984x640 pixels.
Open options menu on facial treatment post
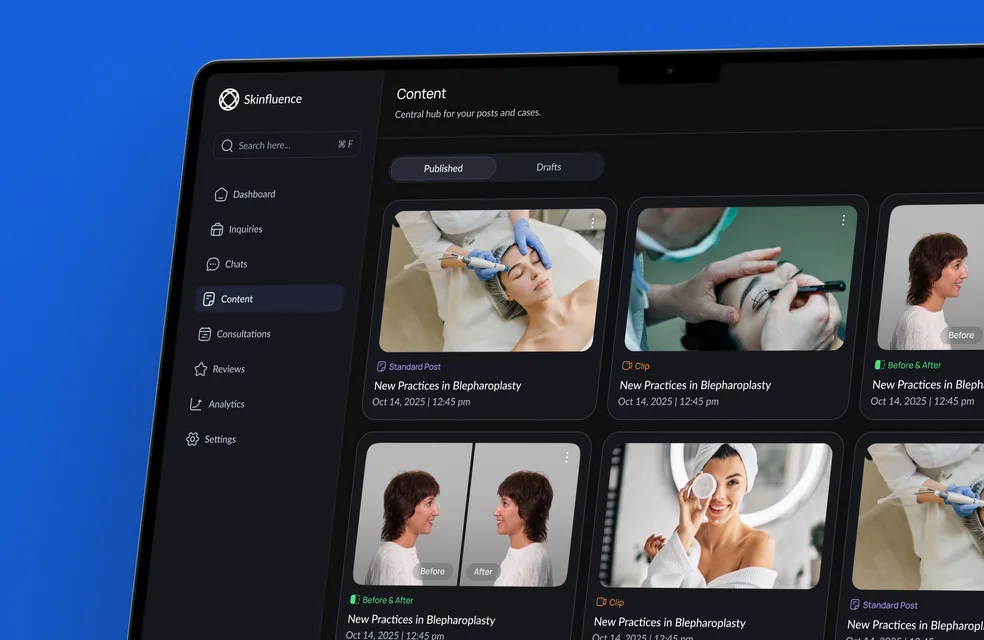(x=592, y=221)
